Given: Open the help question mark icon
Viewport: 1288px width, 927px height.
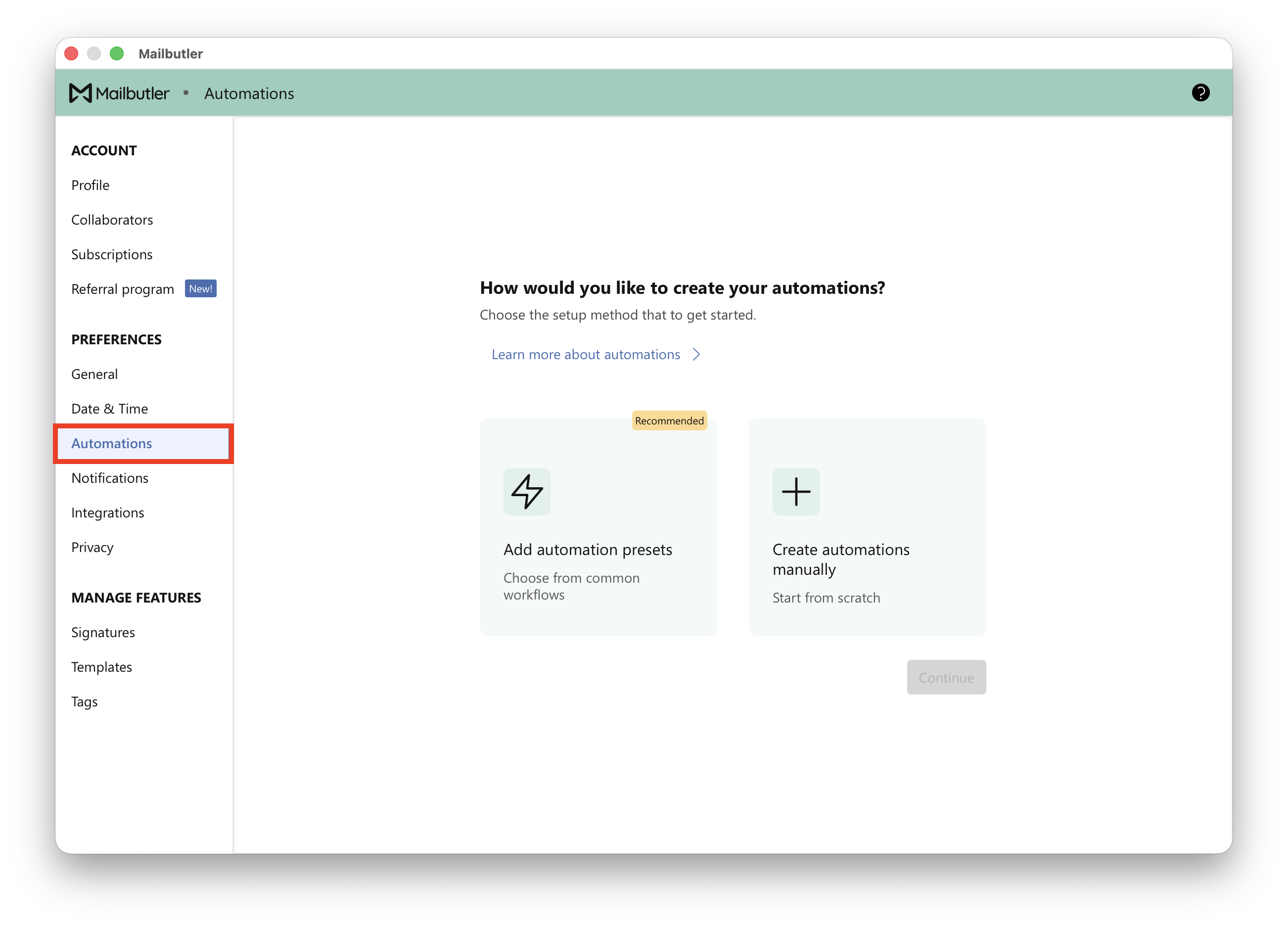Looking at the screenshot, I should pos(1200,93).
